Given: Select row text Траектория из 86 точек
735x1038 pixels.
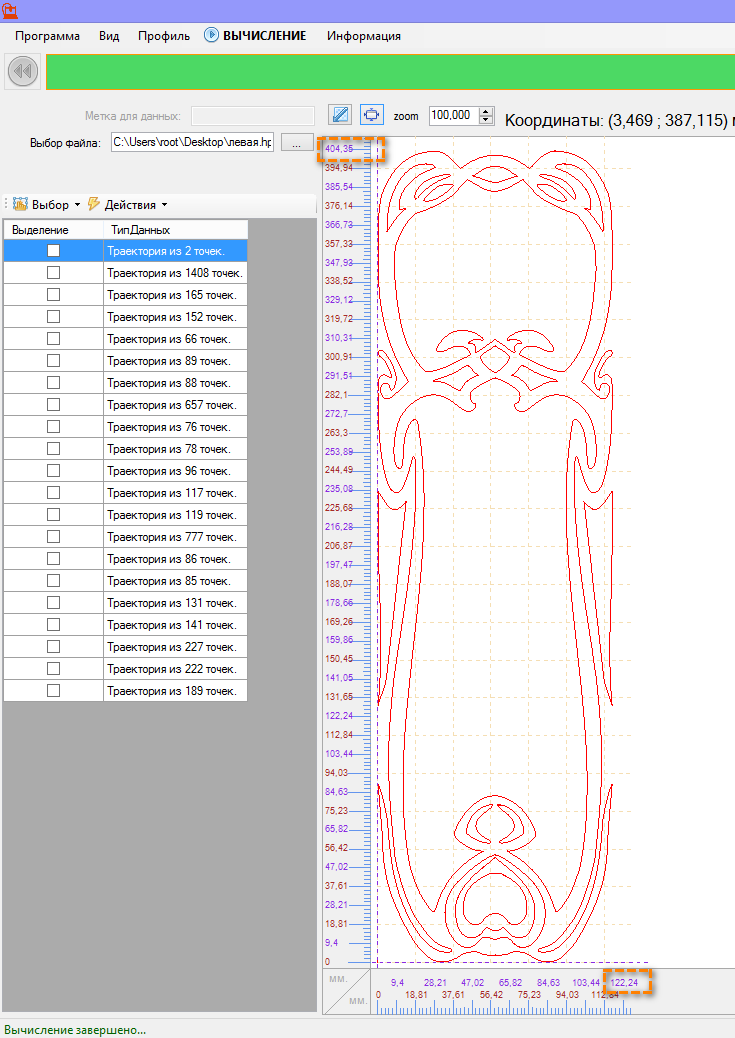Looking at the screenshot, I should (x=169, y=559).
